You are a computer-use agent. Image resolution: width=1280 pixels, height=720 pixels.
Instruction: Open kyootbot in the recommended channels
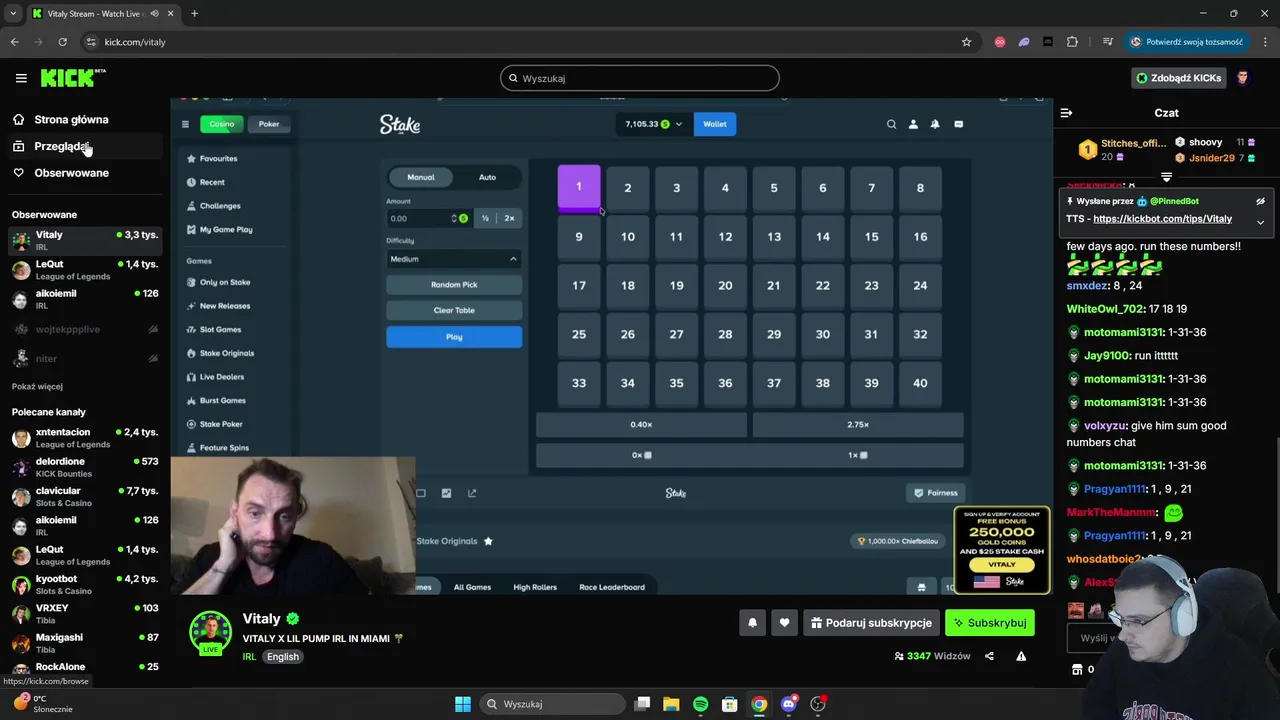pyautogui.click(x=85, y=584)
